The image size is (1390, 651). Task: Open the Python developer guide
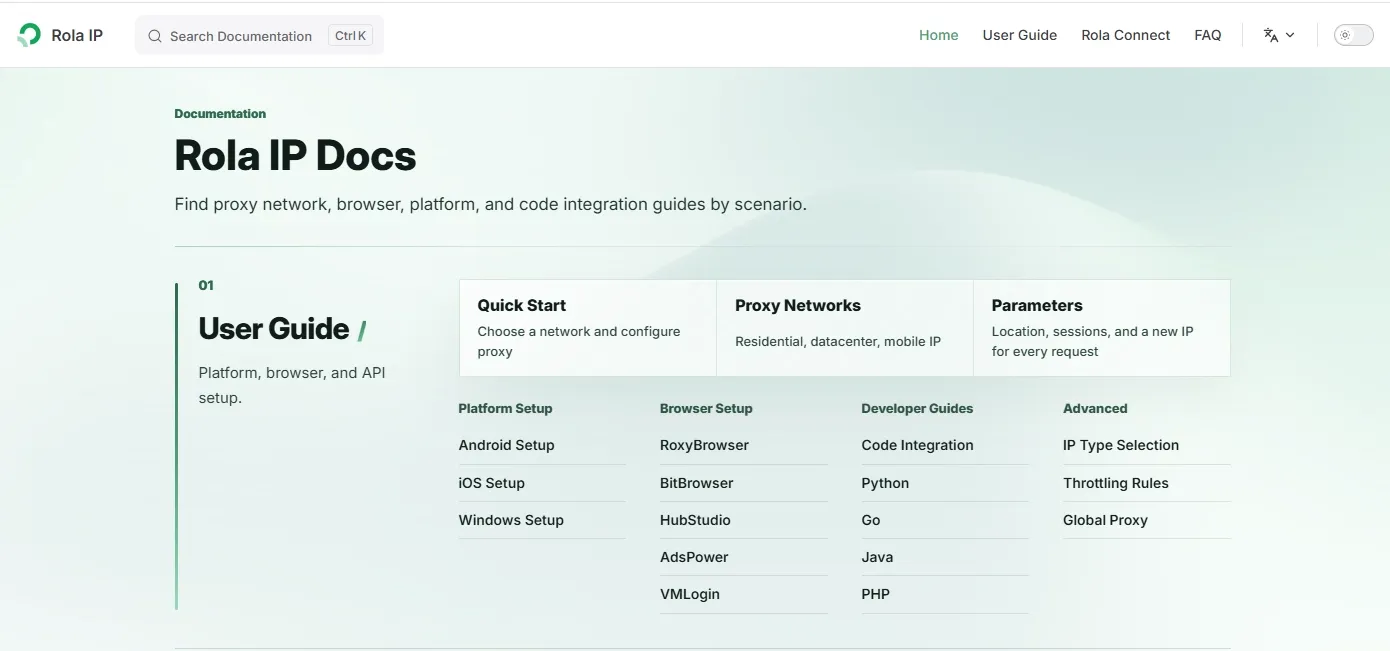coord(885,483)
